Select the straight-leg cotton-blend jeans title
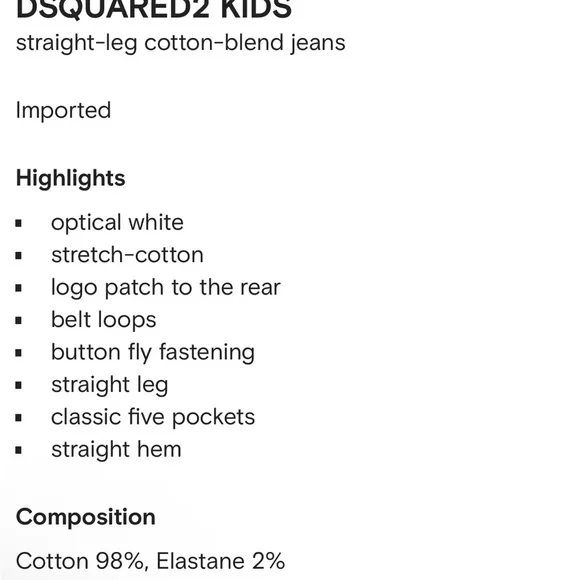Viewport: 580px width, 580px height. coord(181,43)
